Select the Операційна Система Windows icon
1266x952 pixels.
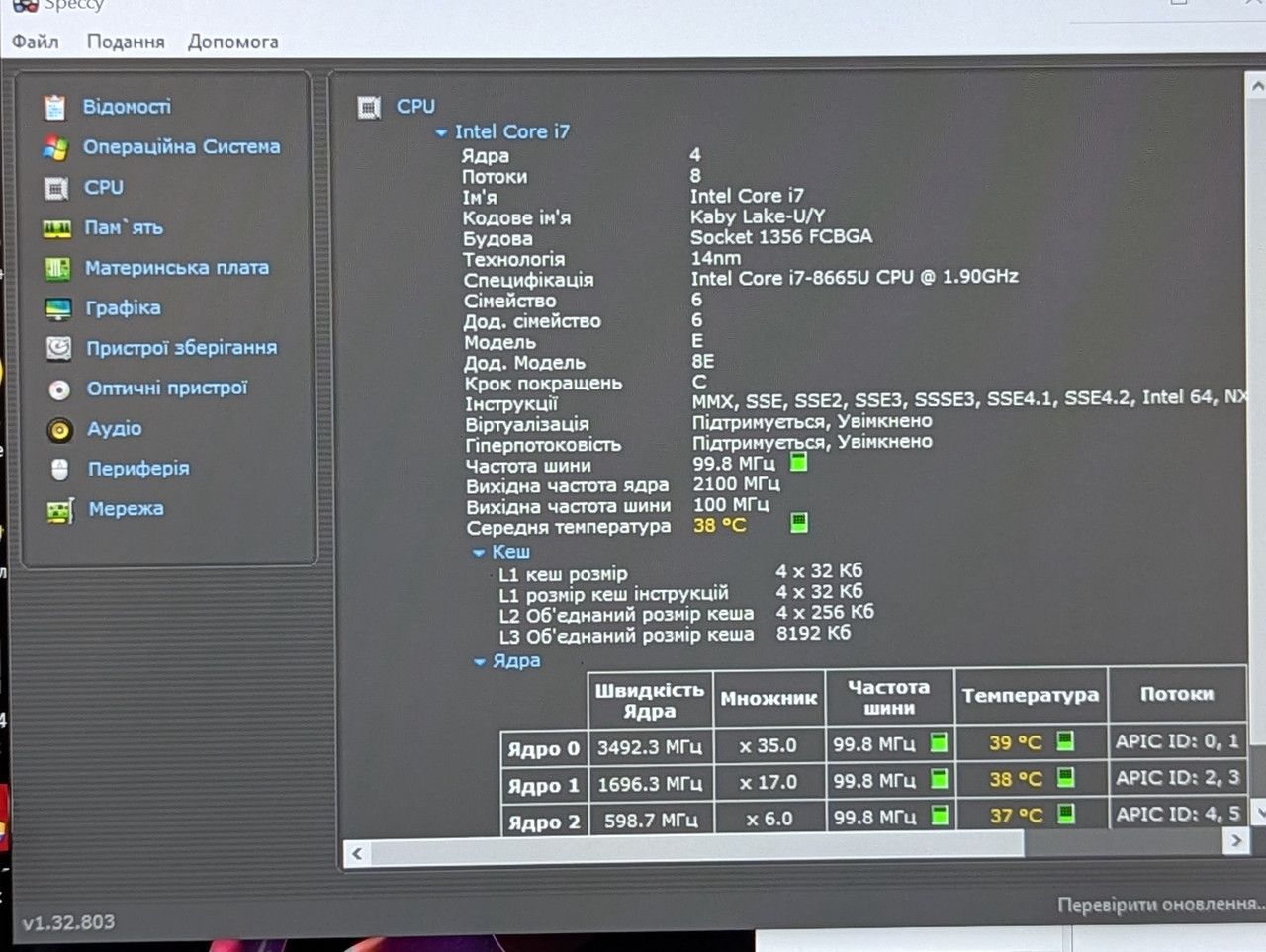pyautogui.click(x=55, y=148)
